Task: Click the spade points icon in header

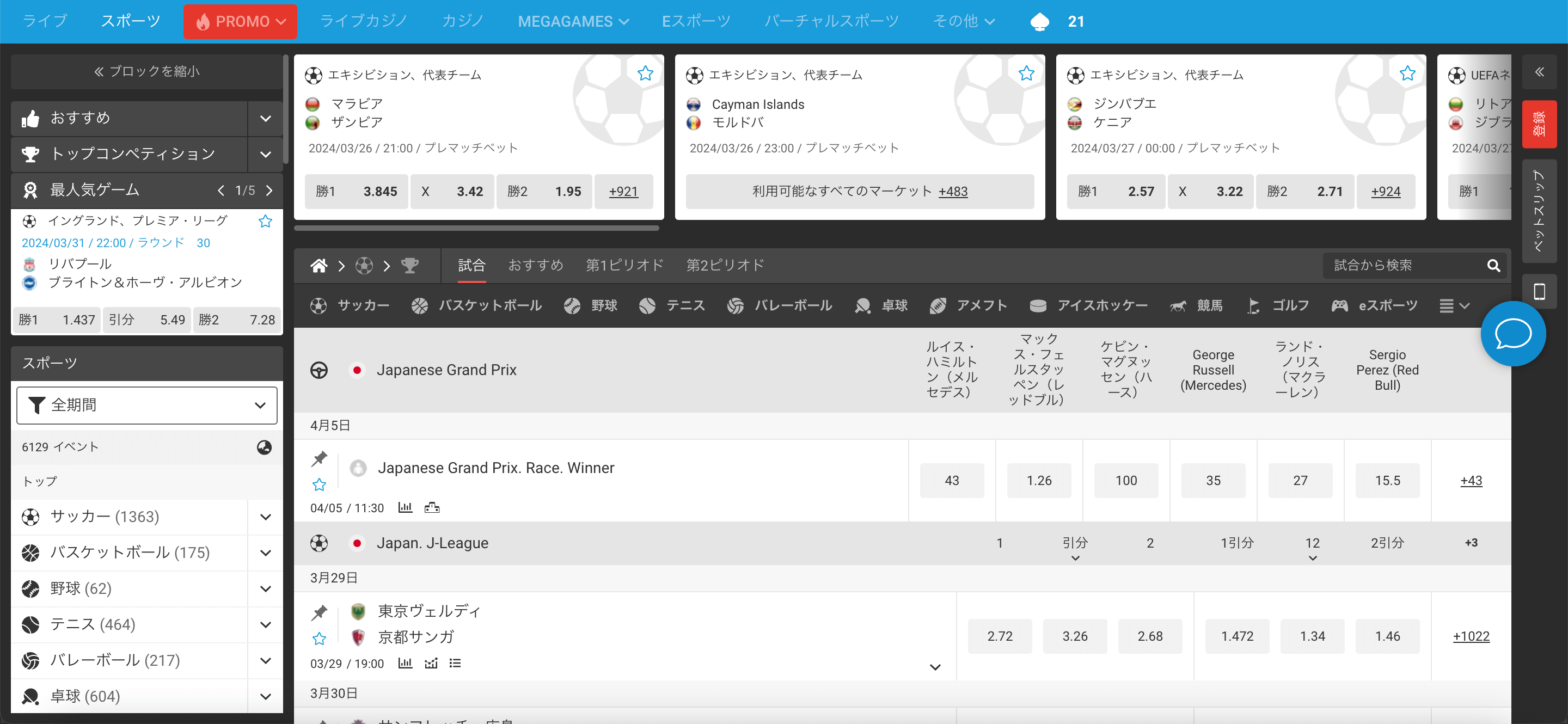Action: tap(1039, 22)
